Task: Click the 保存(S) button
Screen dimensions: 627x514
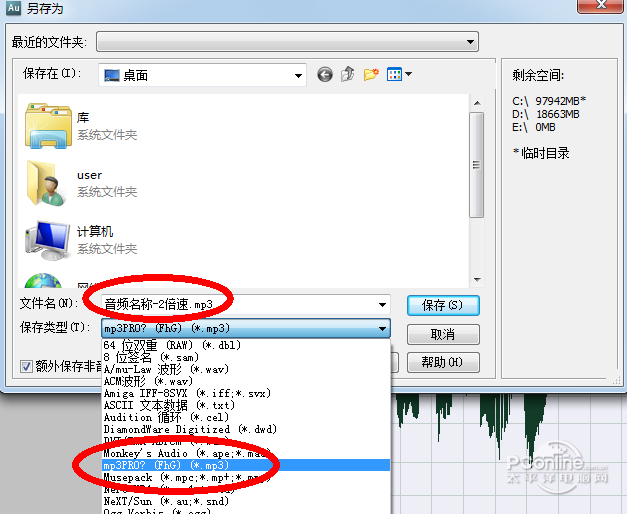Action: point(443,306)
